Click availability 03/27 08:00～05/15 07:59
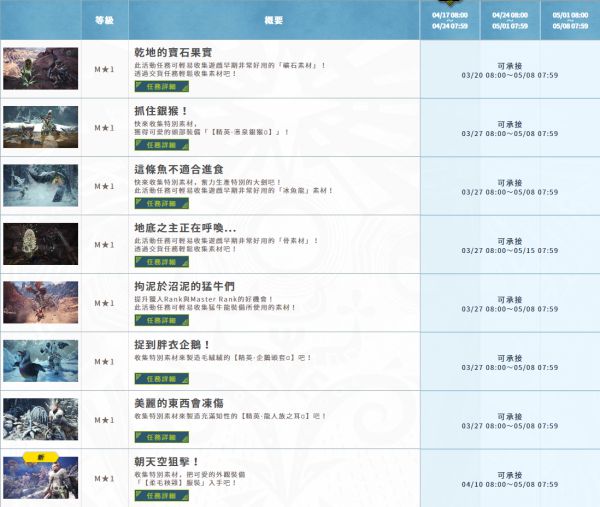 tap(510, 251)
